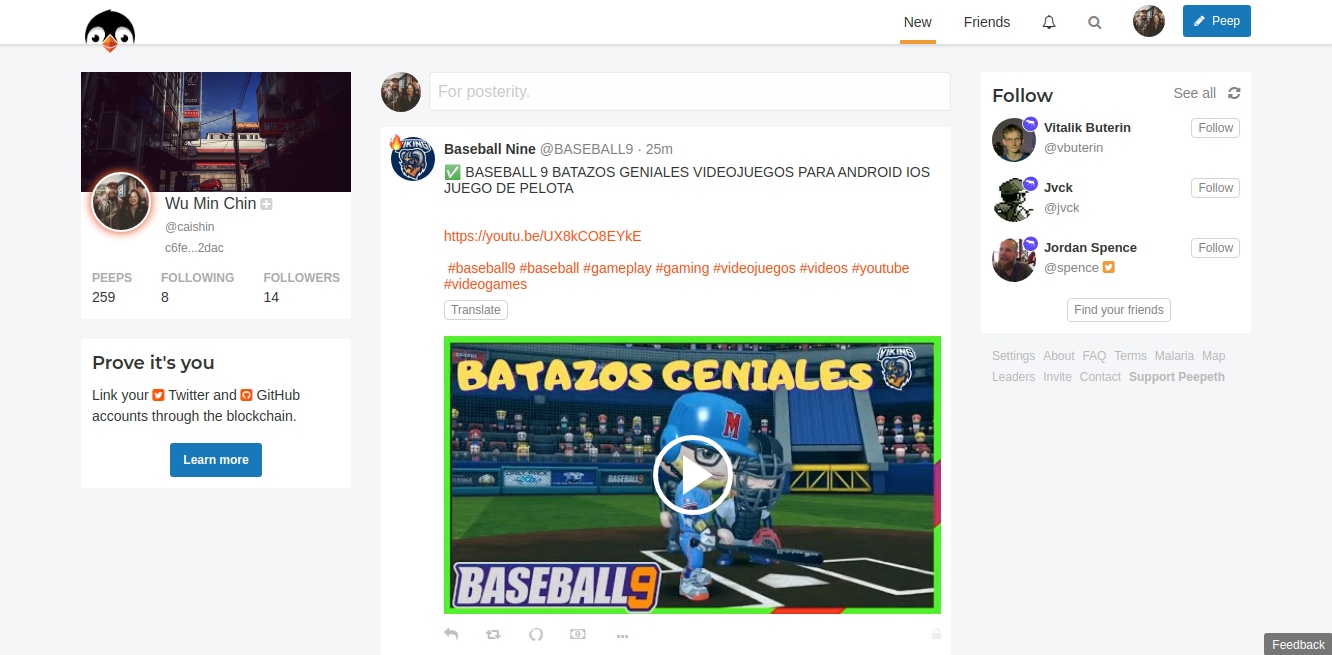1332x655 pixels.
Task: Follow Jordan Spence
Action: (1215, 248)
